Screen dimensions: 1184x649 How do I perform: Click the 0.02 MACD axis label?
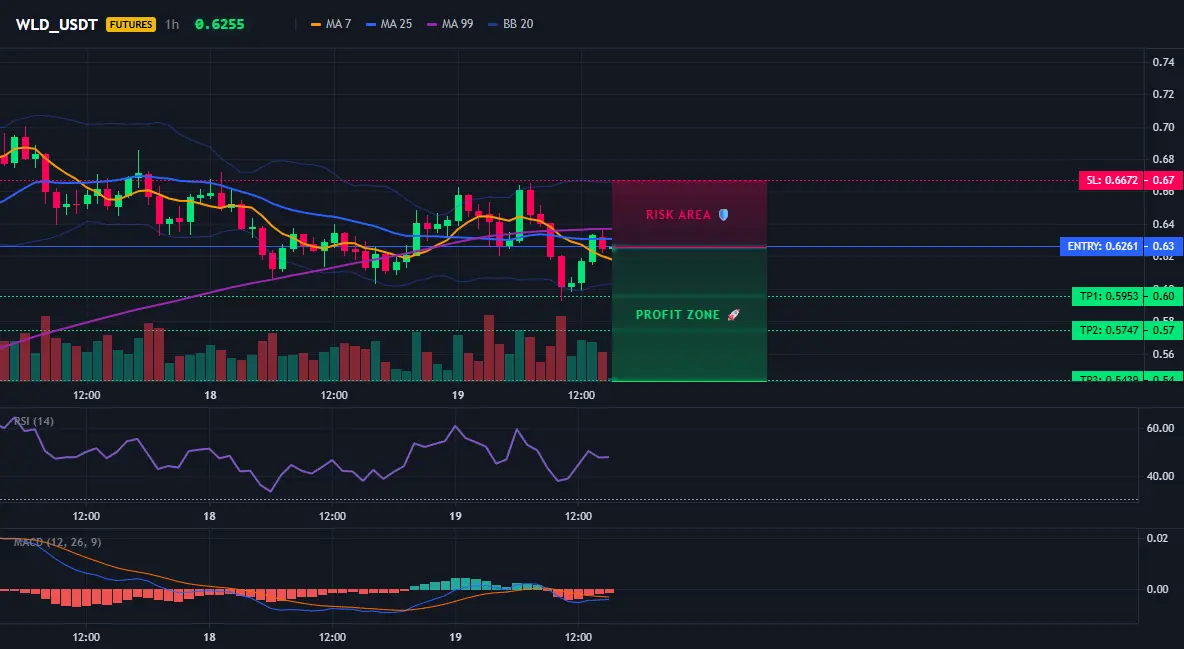pos(1158,538)
